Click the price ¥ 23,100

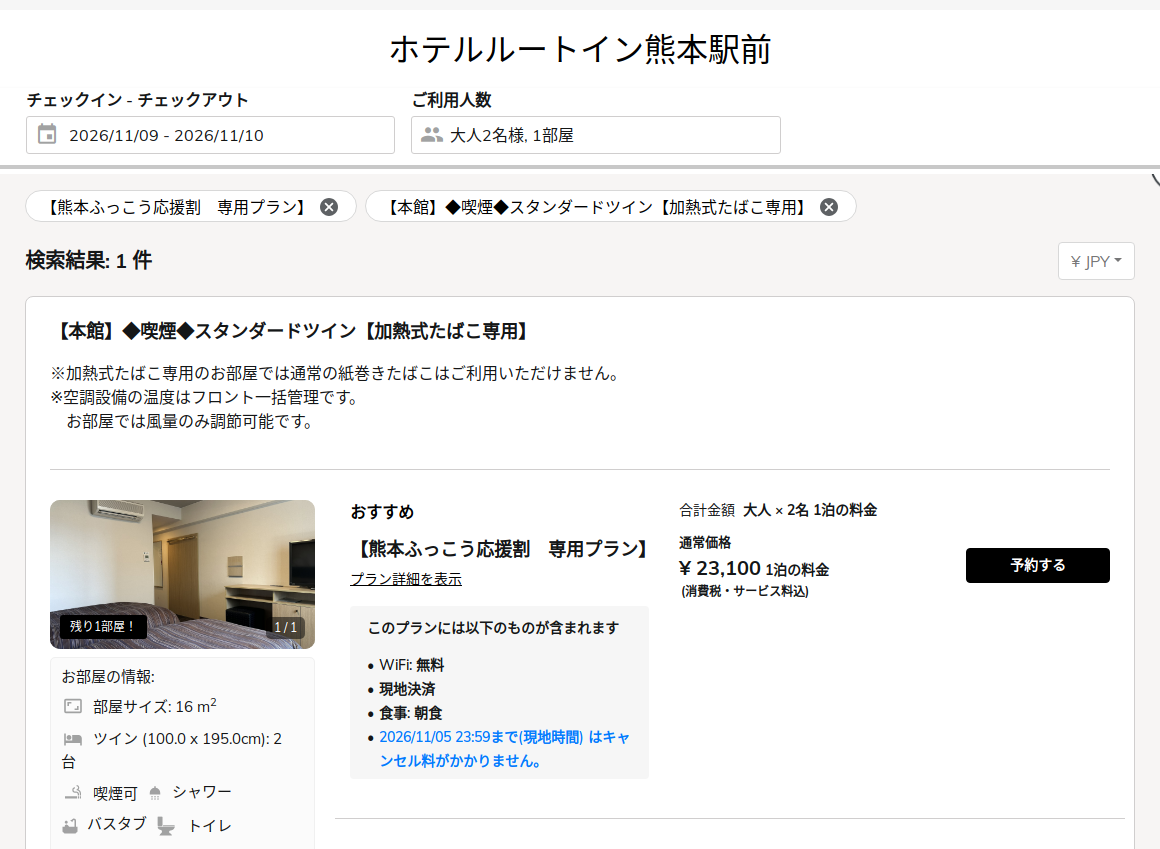coord(720,568)
